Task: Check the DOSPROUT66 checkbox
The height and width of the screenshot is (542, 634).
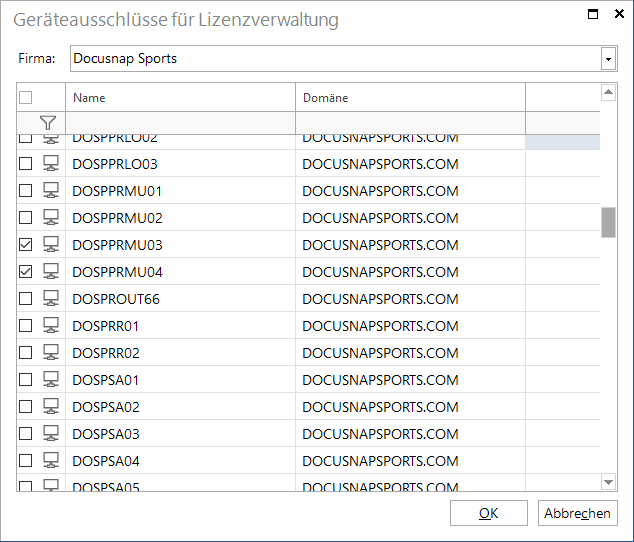Action: [25, 299]
